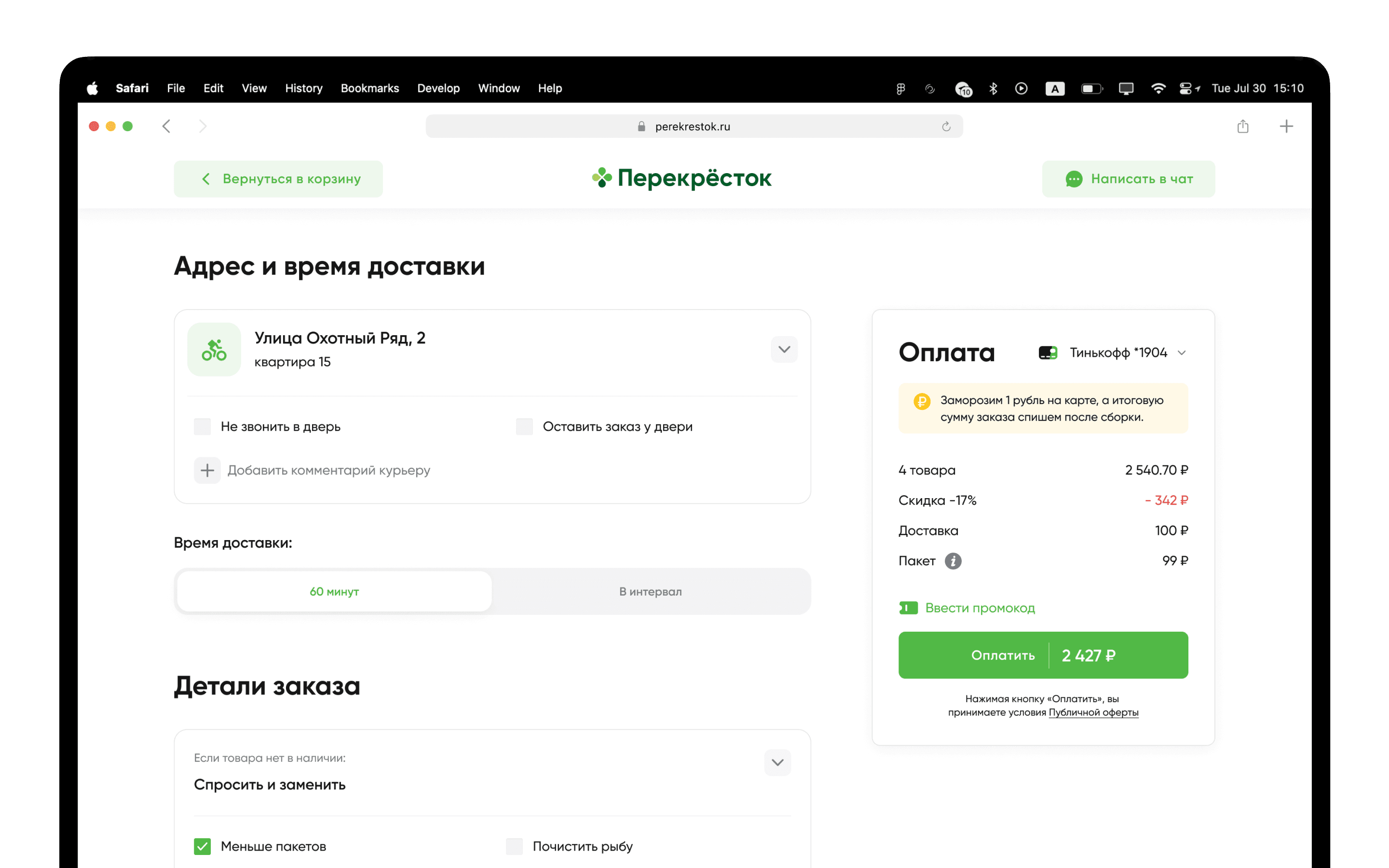Click the Safari back arrow
This screenshot has width=1389, height=868.
pyautogui.click(x=166, y=126)
